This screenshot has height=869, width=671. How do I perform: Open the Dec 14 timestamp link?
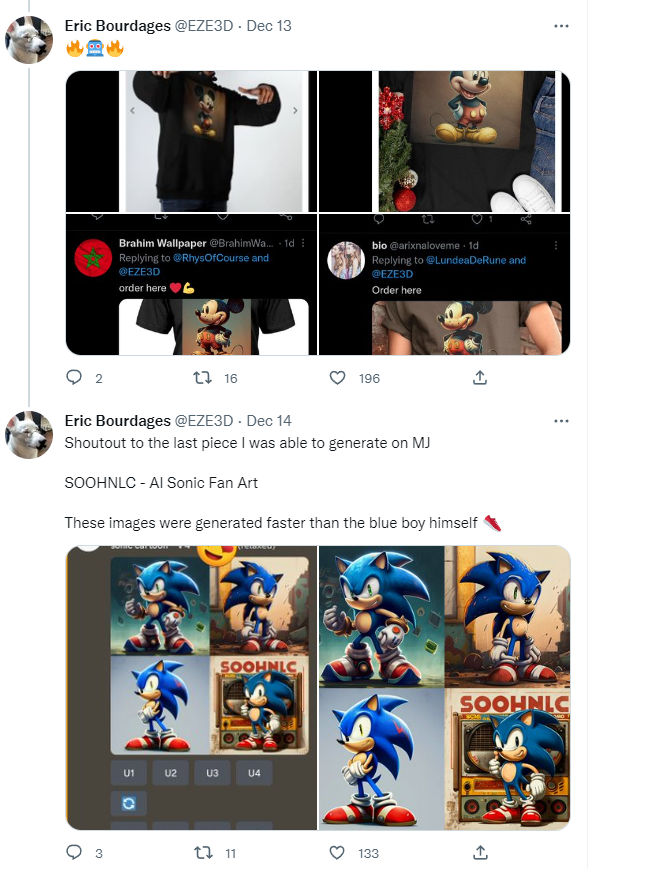click(x=269, y=421)
